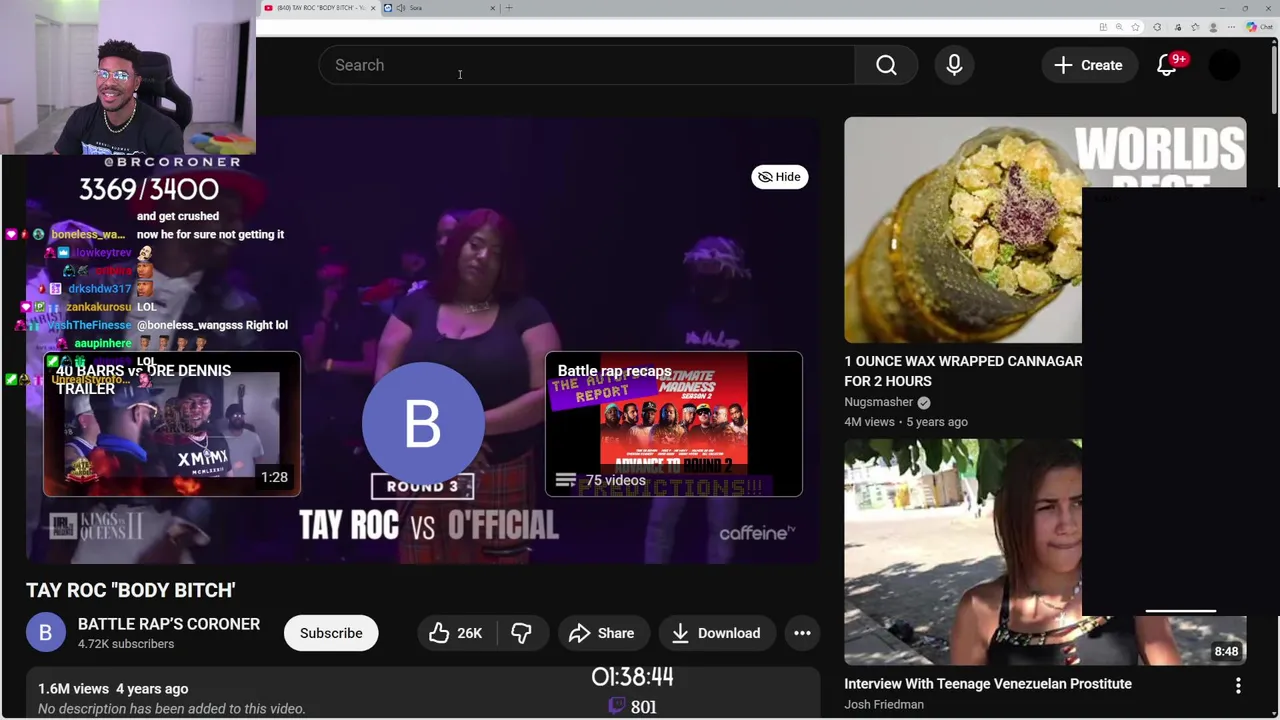Click the page zoom magnifier icon in address bar
Image resolution: width=1280 pixels, height=720 pixels.
click(1119, 27)
